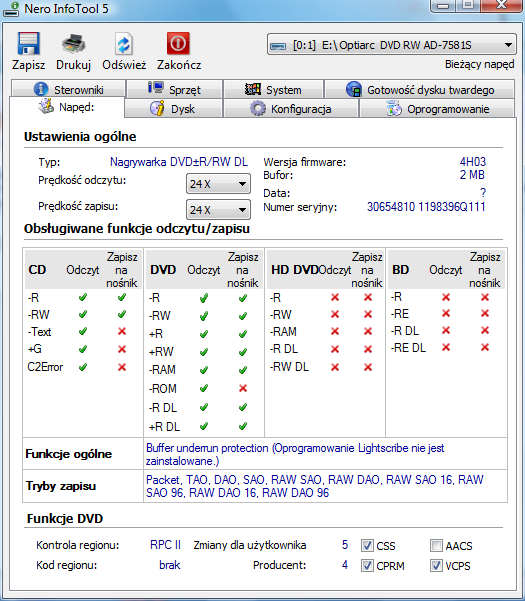
Task: Click the Data question mark value
Action: click(x=483, y=193)
